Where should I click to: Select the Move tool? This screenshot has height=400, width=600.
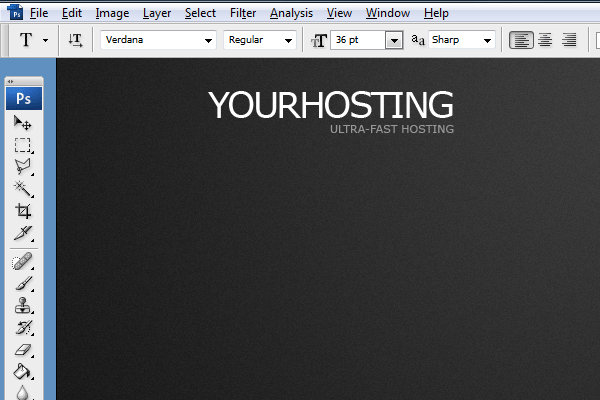point(23,122)
